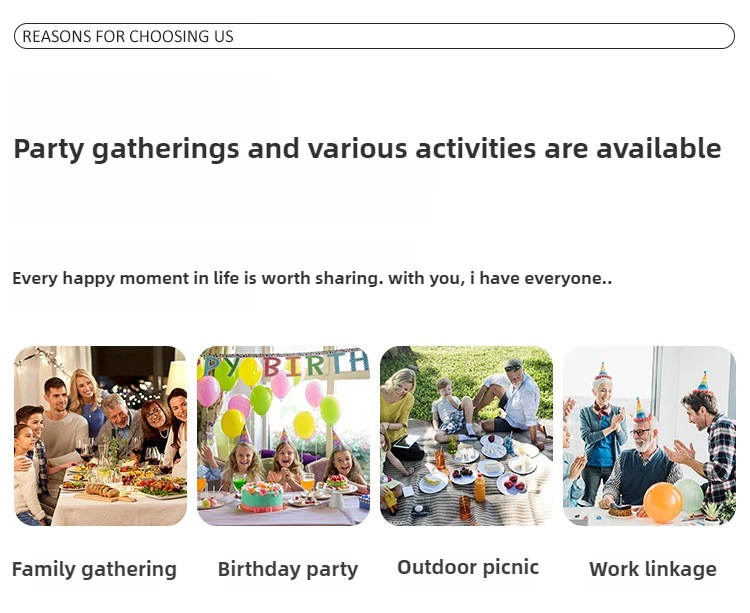Viewport: 750px width, 613px height.
Task: Click the Reasons for choosing us bar
Action: 375,36
